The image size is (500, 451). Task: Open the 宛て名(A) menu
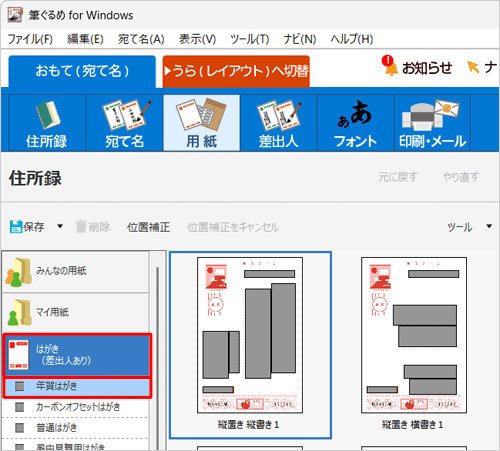click(141, 39)
